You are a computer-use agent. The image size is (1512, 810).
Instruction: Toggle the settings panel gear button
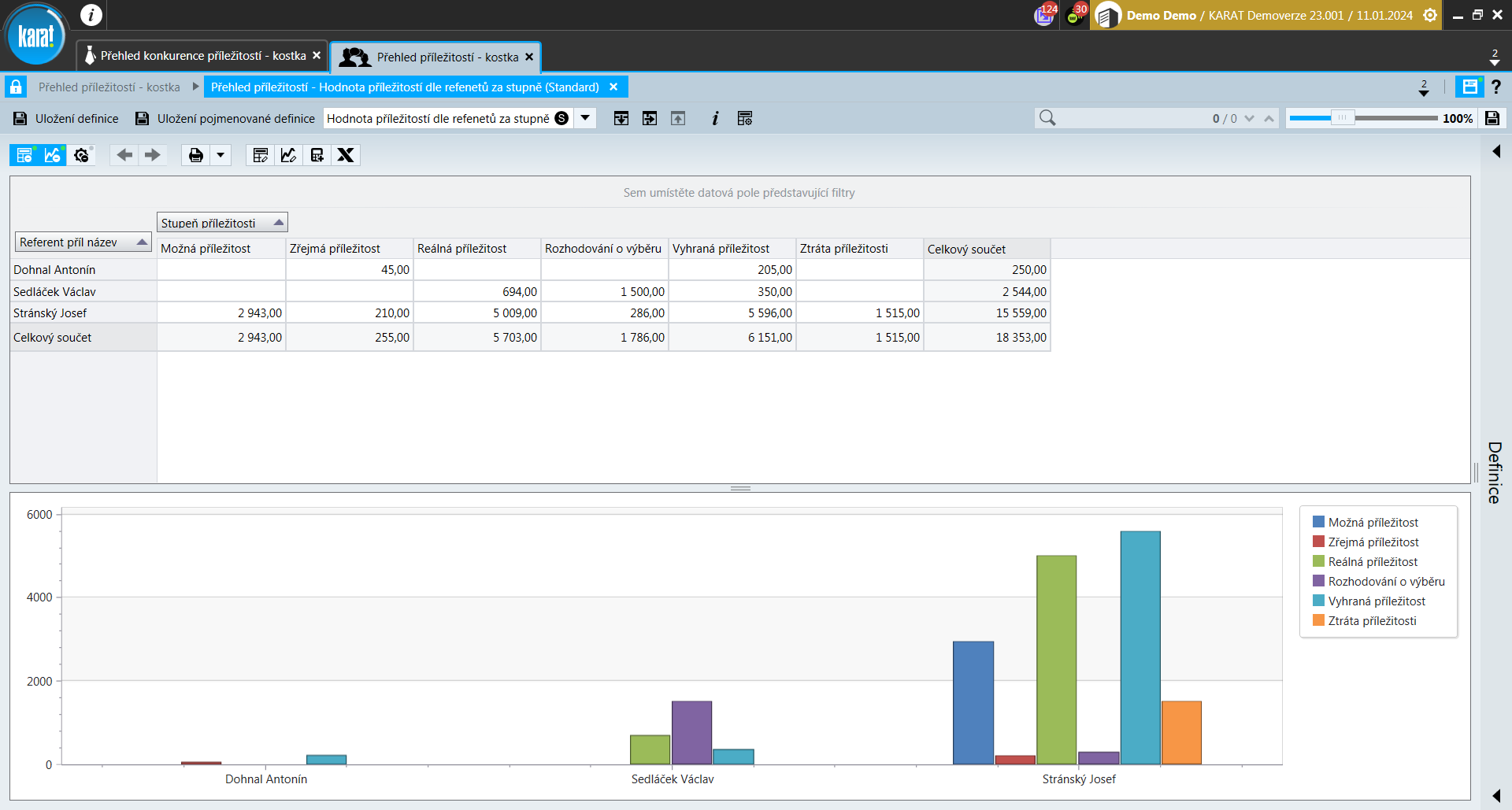pos(81,155)
